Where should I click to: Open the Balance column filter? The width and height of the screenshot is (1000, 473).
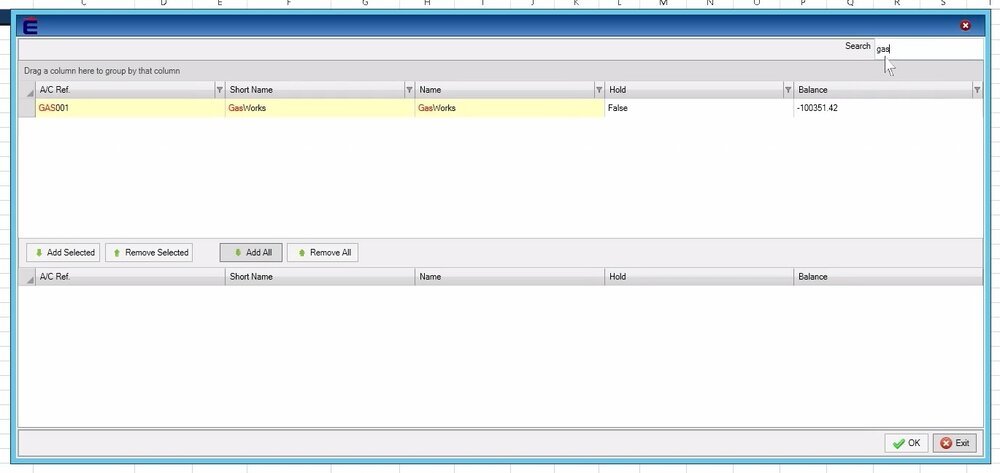tap(977, 90)
